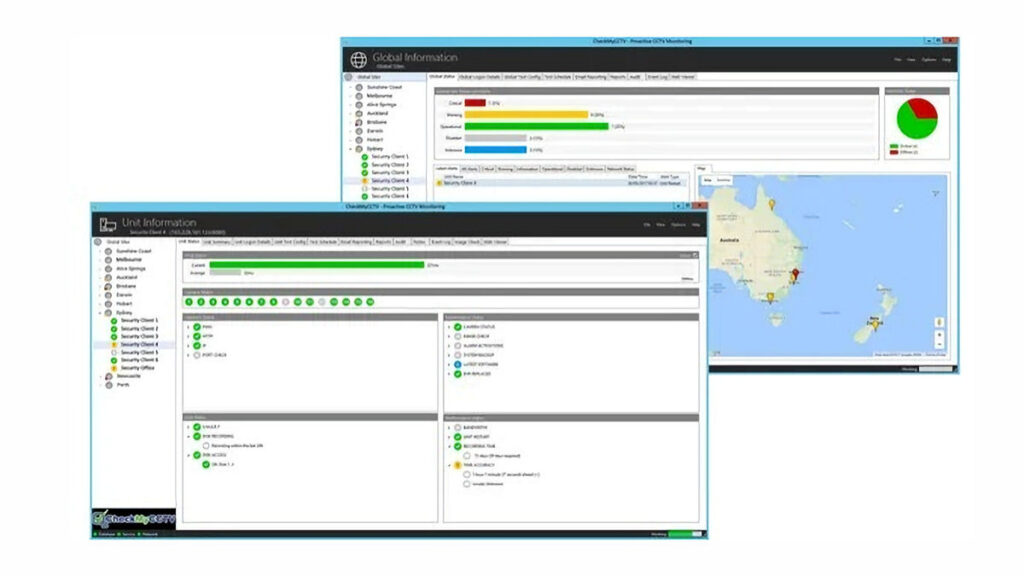Select Security Client 4 in front window tree
Image resolution: width=1024 pixels, height=576 pixels.
pos(138,344)
